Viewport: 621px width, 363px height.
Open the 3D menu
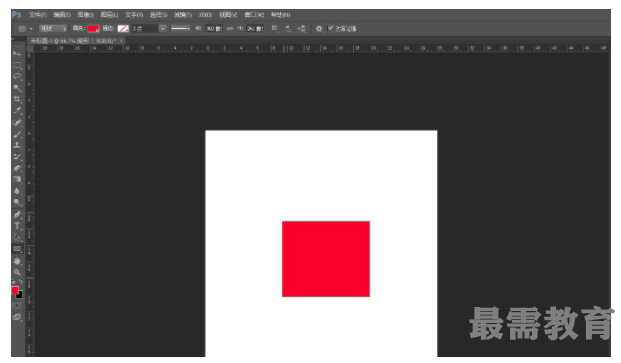point(205,15)
